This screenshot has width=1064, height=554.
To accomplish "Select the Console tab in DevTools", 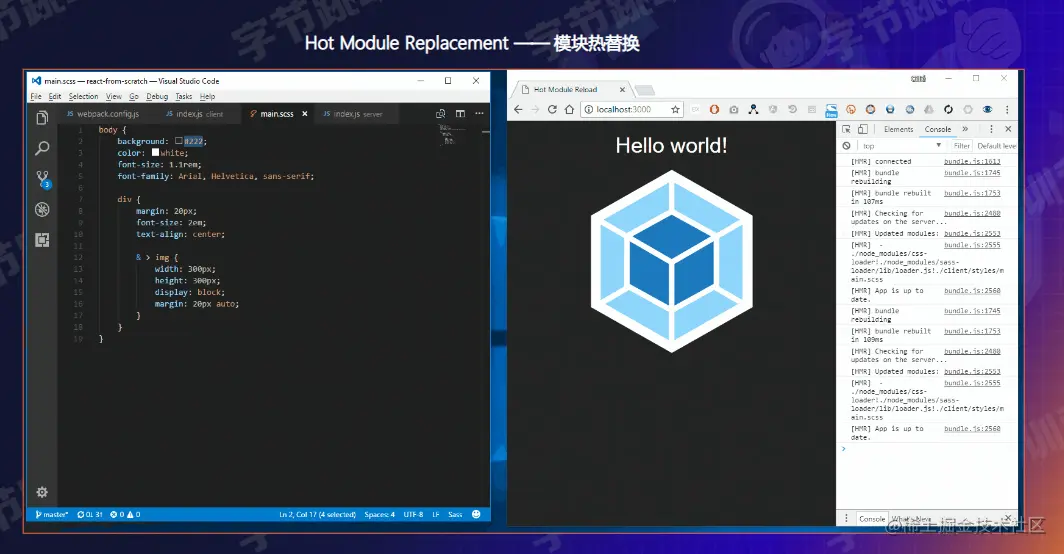I will [x=938, y=129].
